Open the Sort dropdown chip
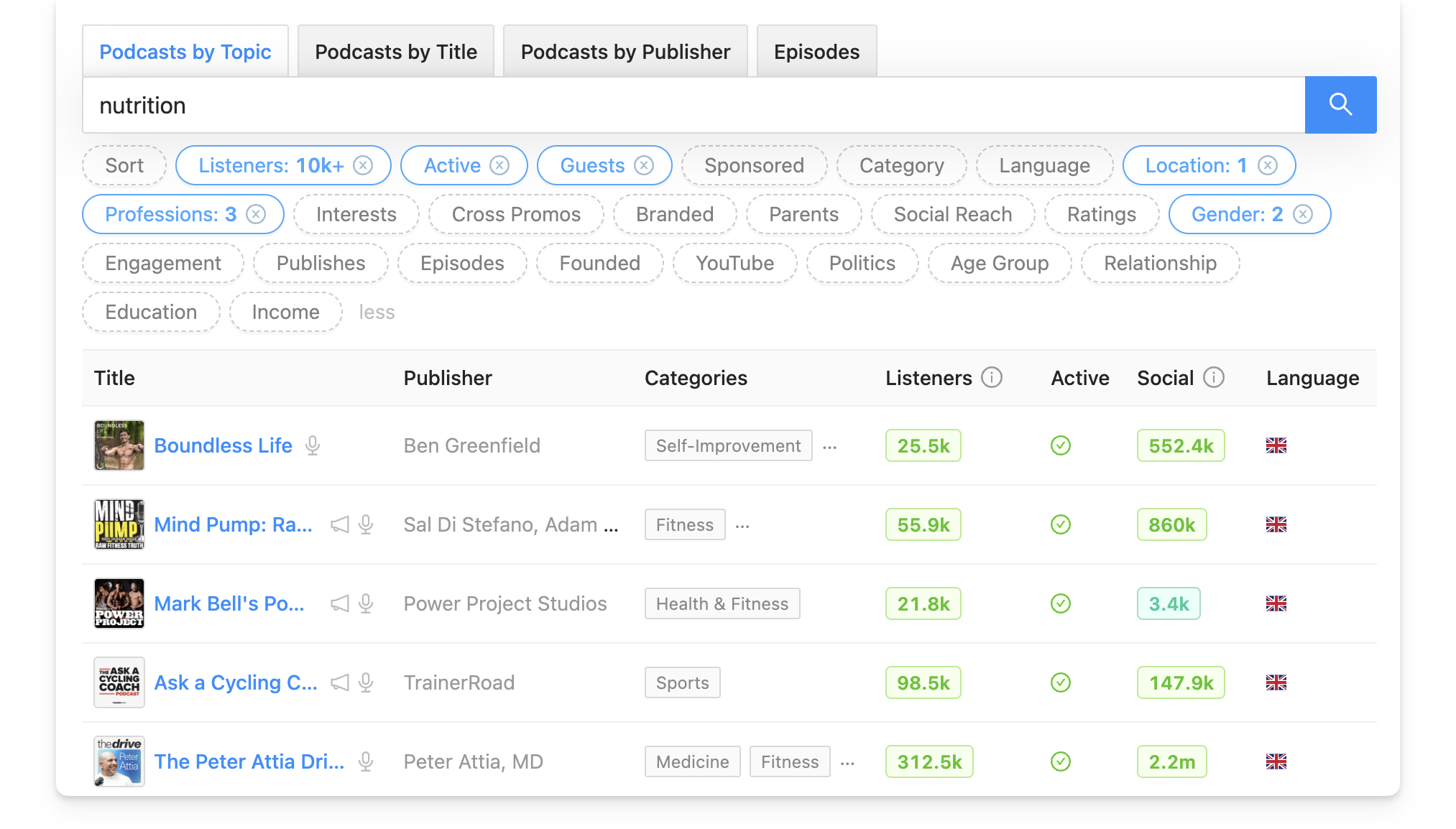Image resolution: width=1456 pixels, height=829 pixels. [124, 166]
